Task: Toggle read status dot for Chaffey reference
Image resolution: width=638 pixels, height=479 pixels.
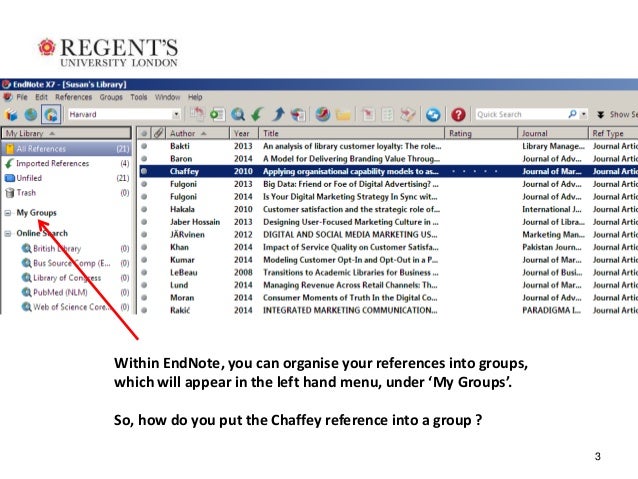Action: coord(144,171)
